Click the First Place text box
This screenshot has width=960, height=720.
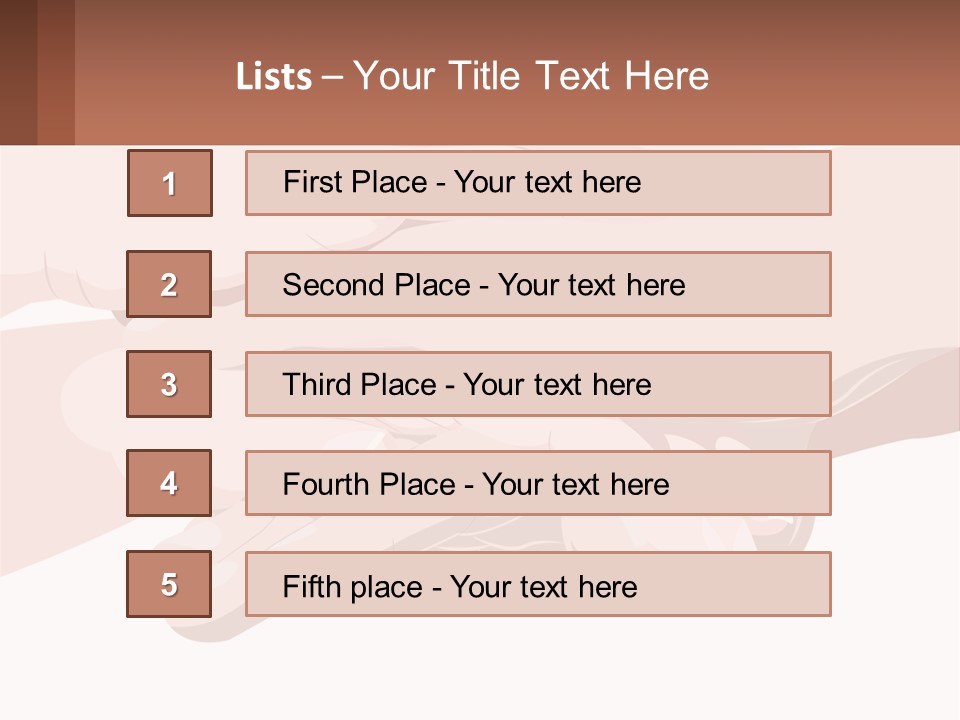[538, 183]
